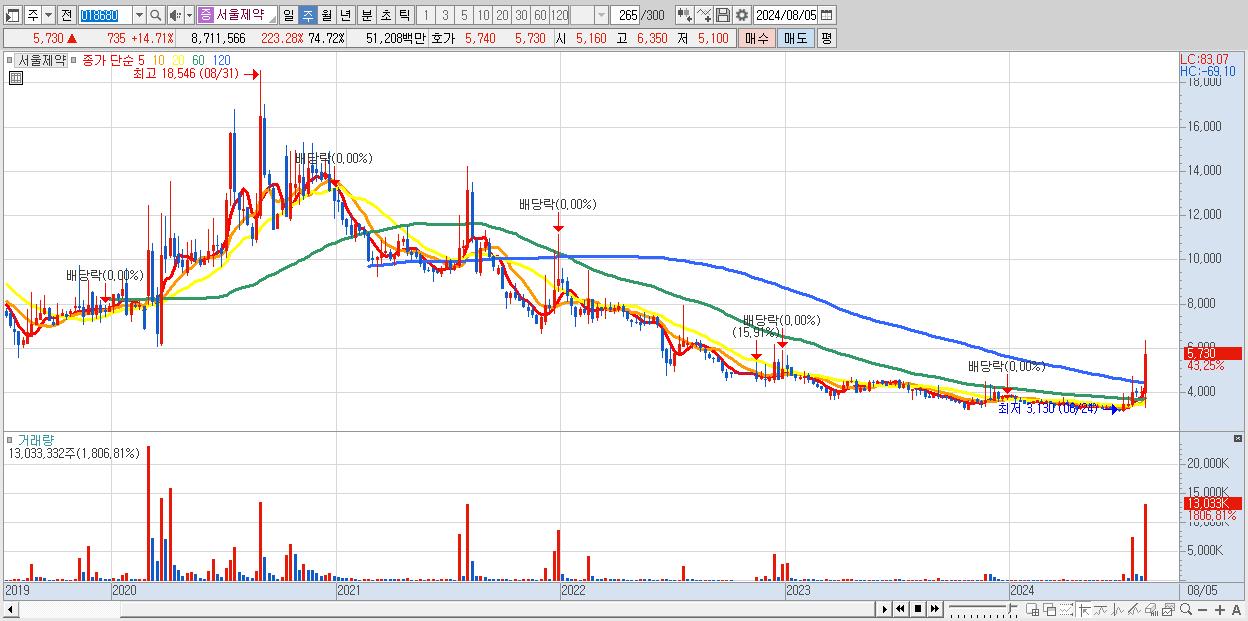Select the 틱 tick period toggle
Image resolution: width=1248 pixels, height=621 pixels.
tap(404, 15)
